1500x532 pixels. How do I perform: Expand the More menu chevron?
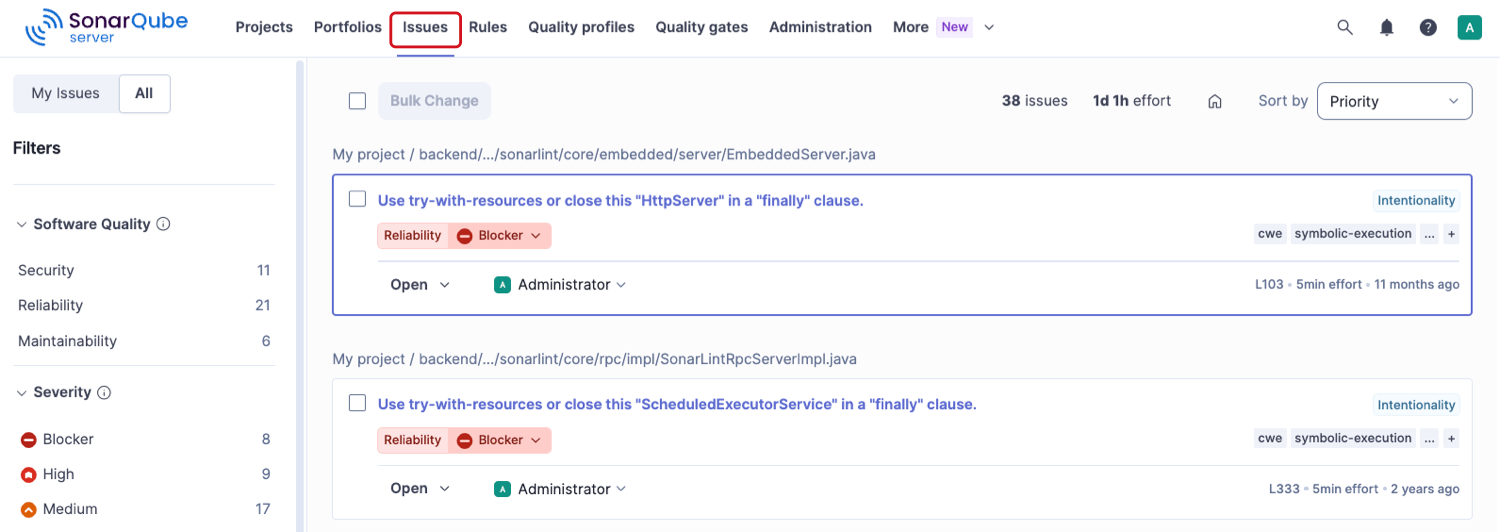click(989, 28)
